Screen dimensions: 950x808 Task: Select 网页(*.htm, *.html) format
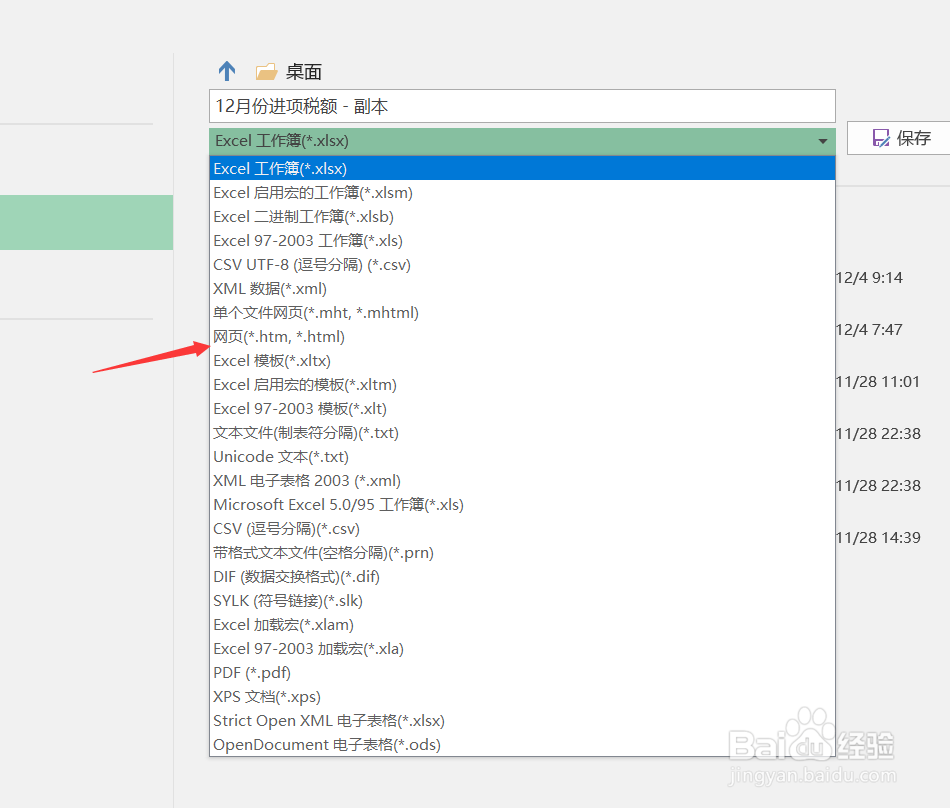[x=522, y=336]
